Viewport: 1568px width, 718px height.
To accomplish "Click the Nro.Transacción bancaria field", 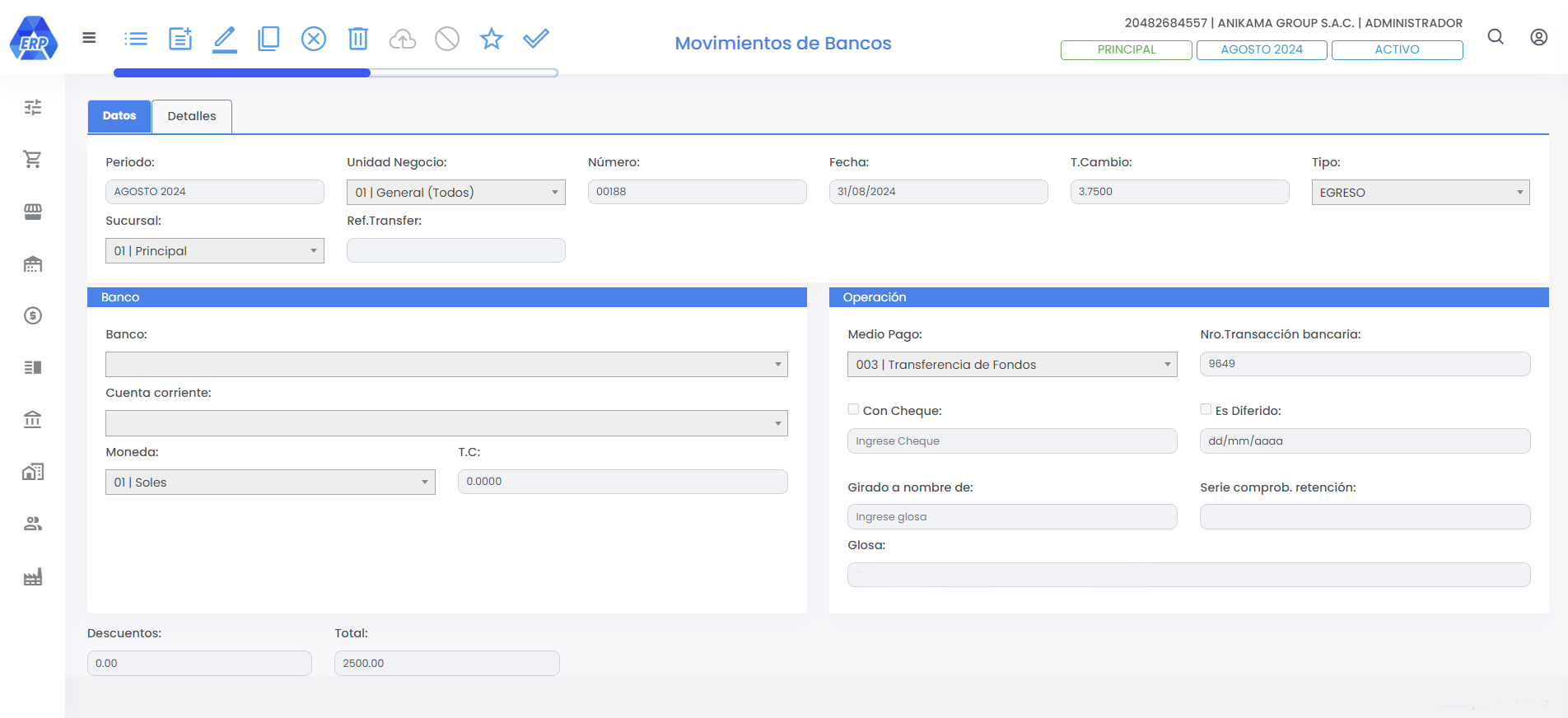I will (1365, 364).
